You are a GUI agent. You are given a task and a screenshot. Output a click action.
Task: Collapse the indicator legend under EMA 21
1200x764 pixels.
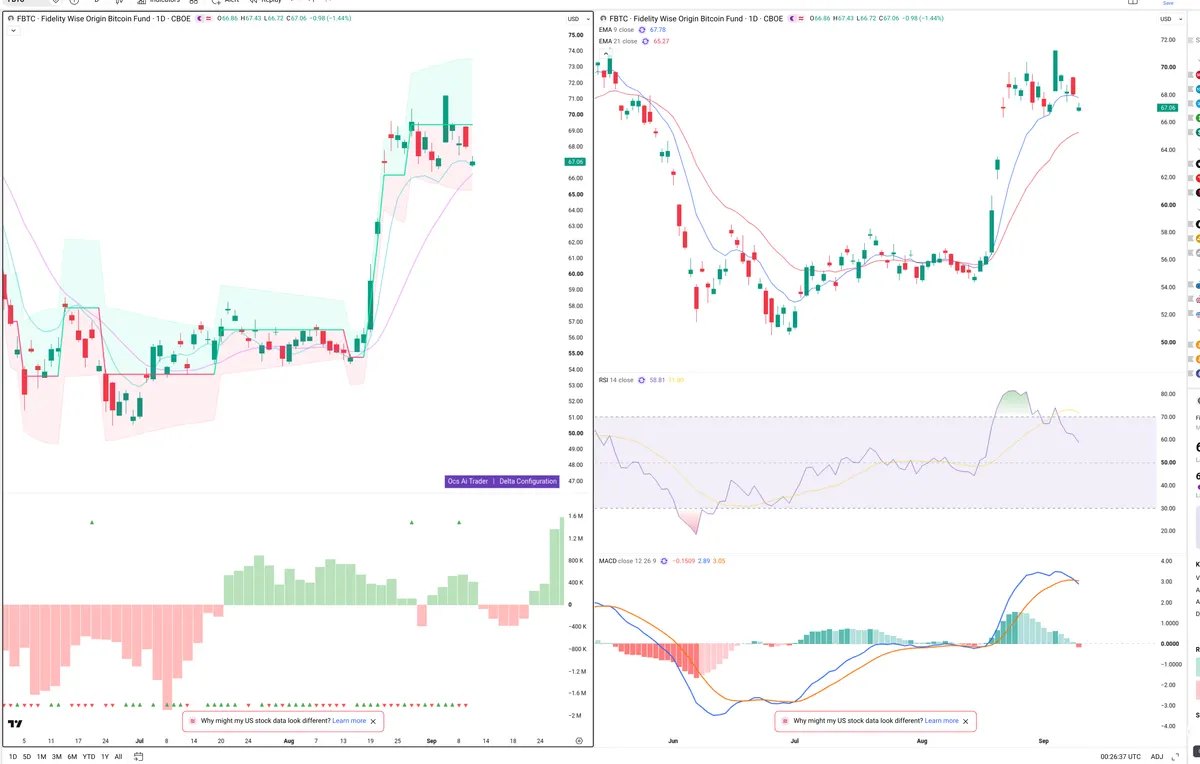click(605, 52)
